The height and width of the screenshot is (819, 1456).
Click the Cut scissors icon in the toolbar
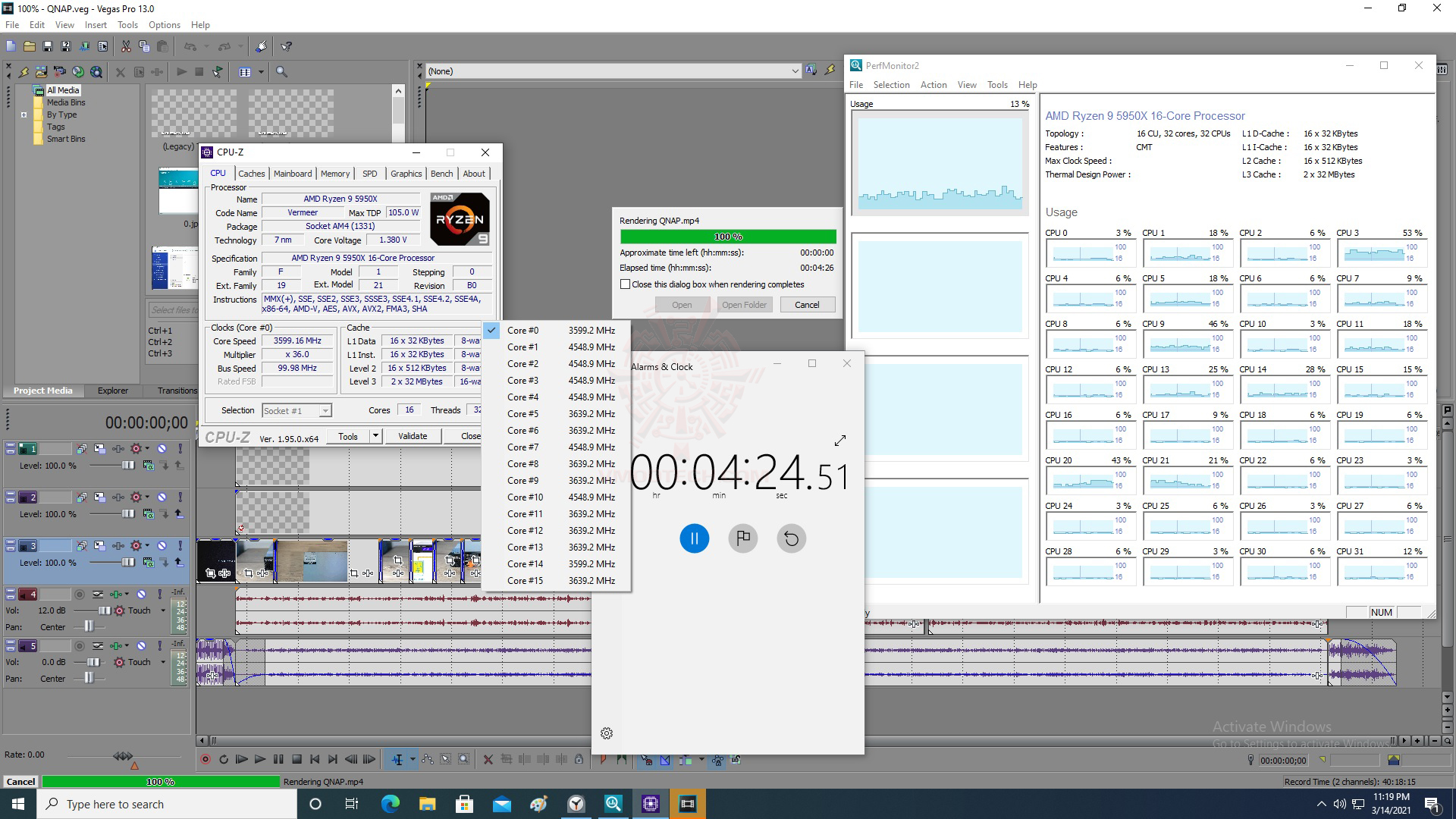point(126,46)
